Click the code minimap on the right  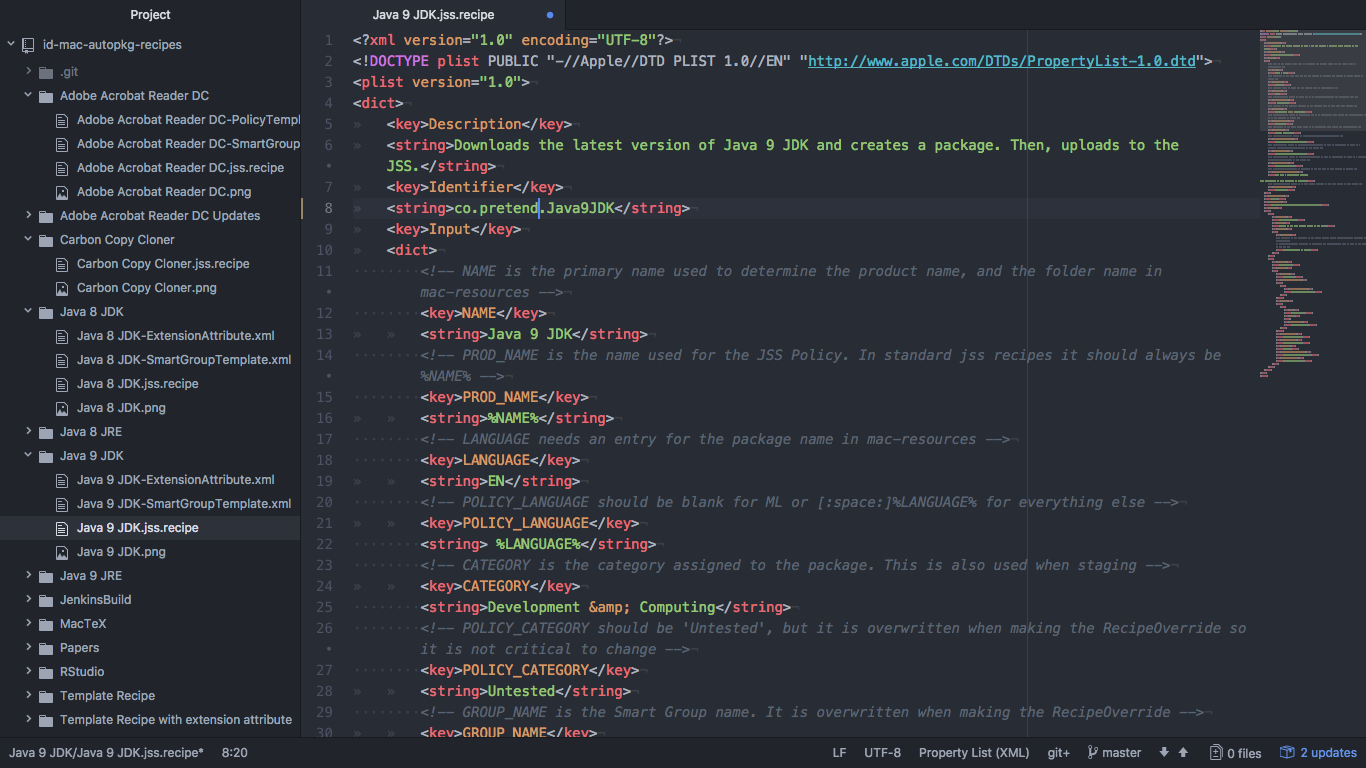pyautogui.click(x=1311, y=203)
